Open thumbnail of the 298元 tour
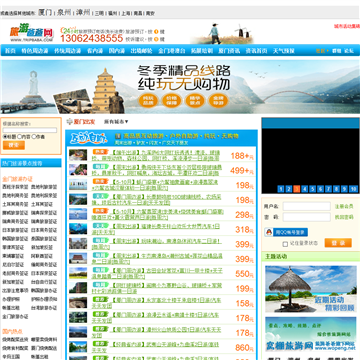The width and height of the screenshot is (360, 360). point(78,214)
